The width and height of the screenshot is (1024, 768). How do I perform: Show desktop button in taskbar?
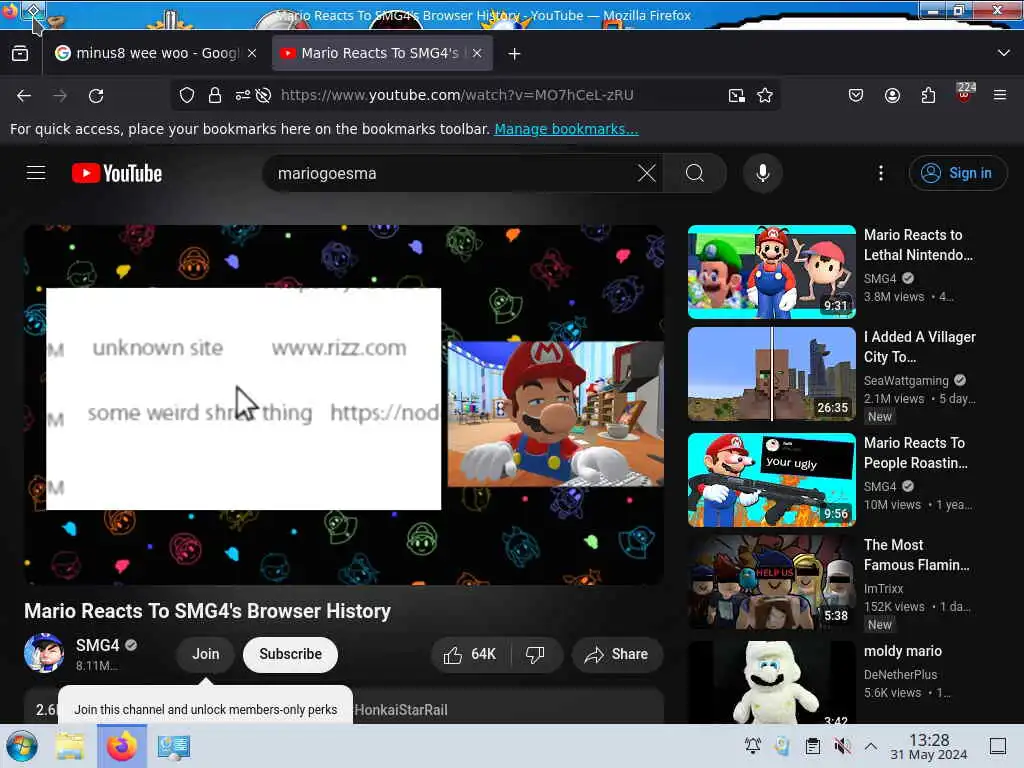[998, 746]
